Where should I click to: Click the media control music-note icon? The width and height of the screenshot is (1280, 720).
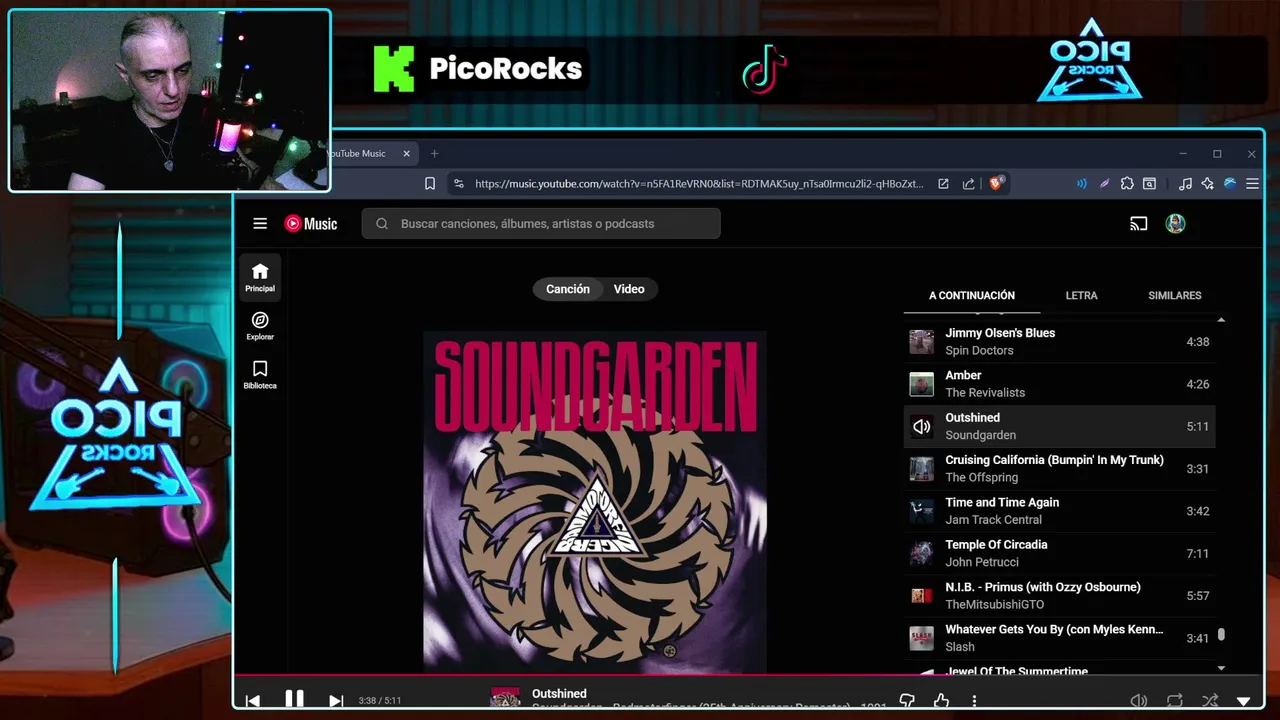point(1185,184)
